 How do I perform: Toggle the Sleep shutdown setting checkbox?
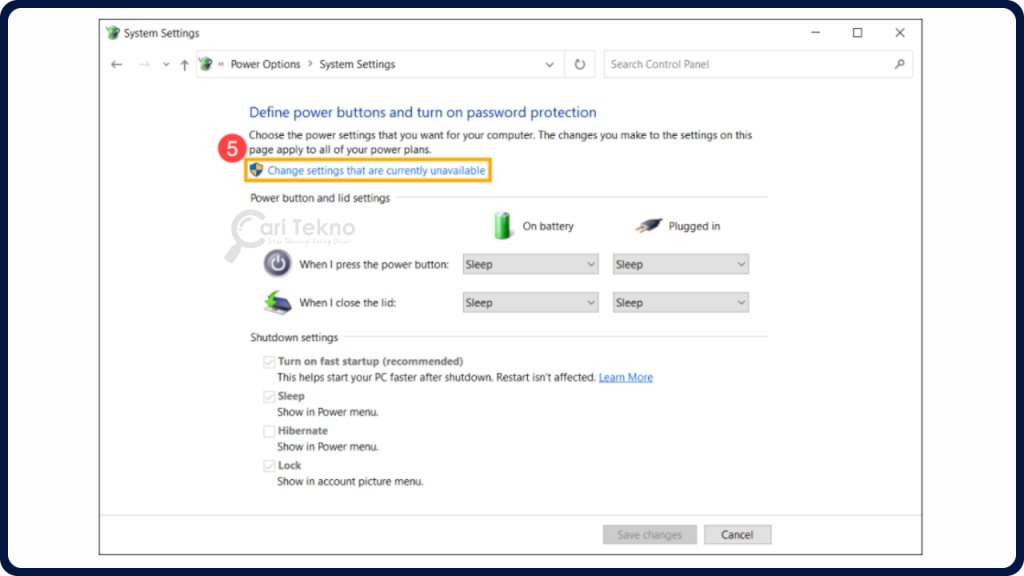click(x=268, y=395)
